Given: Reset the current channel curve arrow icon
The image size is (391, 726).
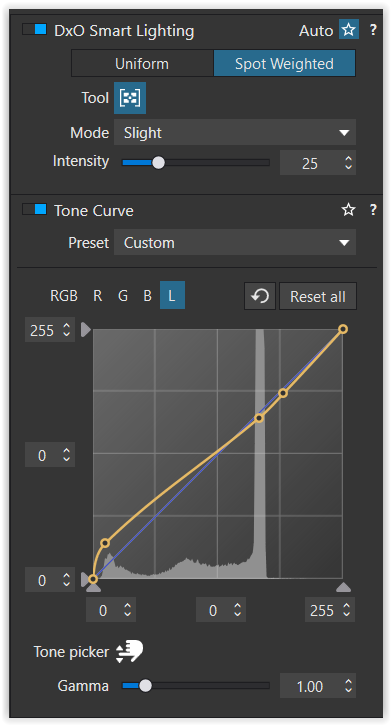Looking at the screenshot, I should point(260,296).
